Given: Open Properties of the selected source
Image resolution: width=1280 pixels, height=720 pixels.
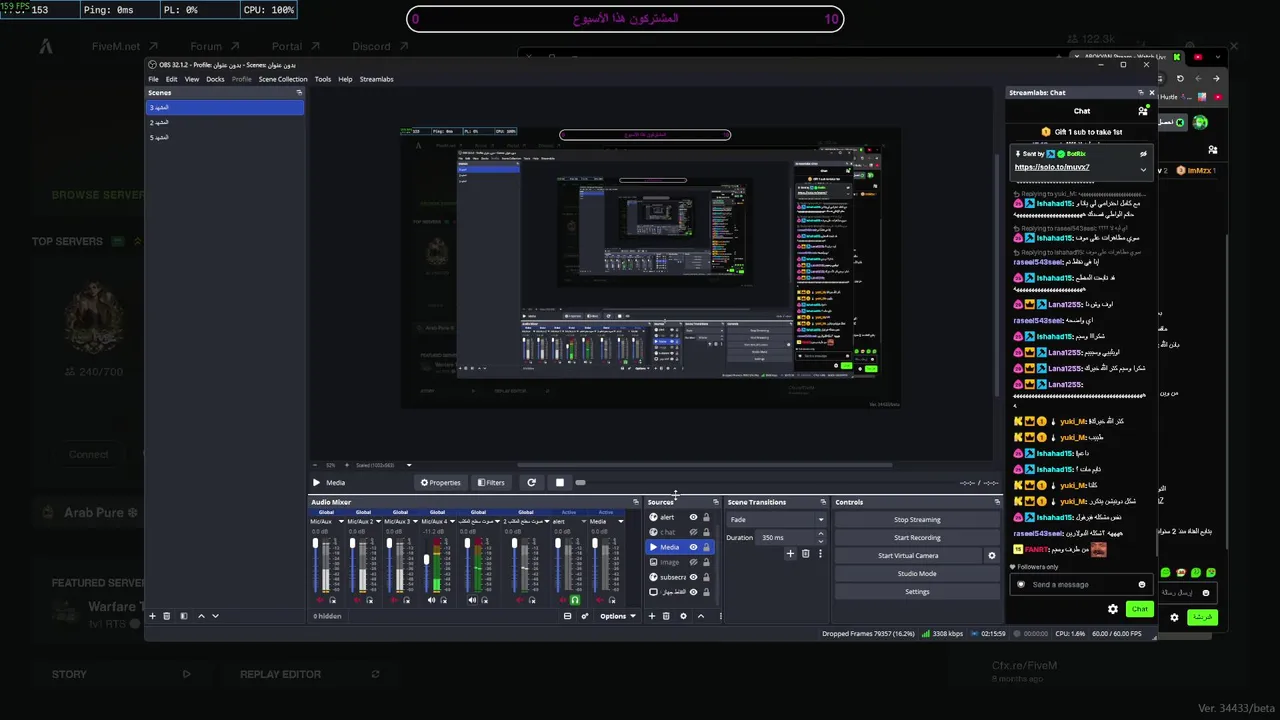Looking at the screenshot, I should click(x=441, y=483).
